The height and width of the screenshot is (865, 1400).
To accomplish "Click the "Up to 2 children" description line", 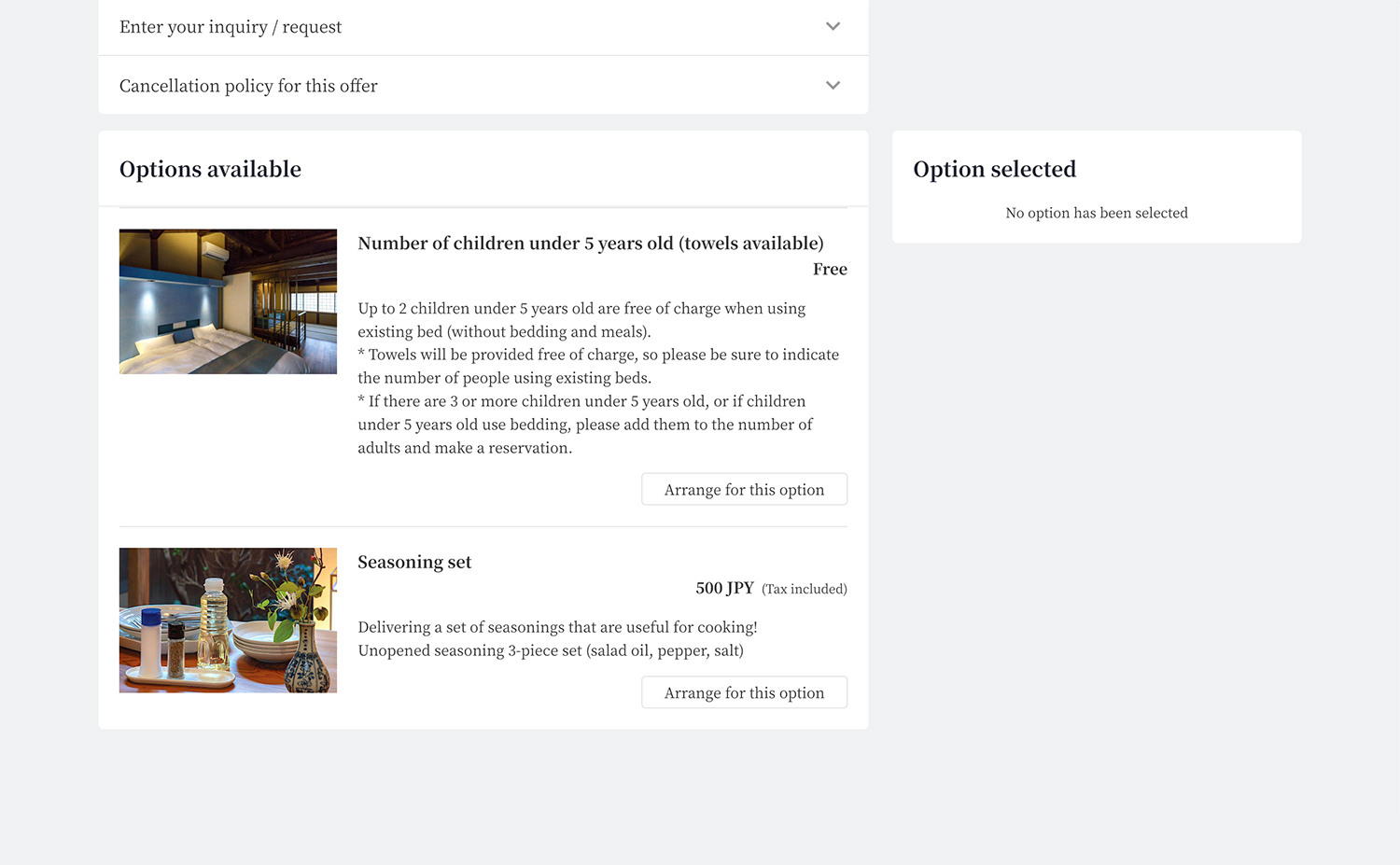I will click(581, 309).
